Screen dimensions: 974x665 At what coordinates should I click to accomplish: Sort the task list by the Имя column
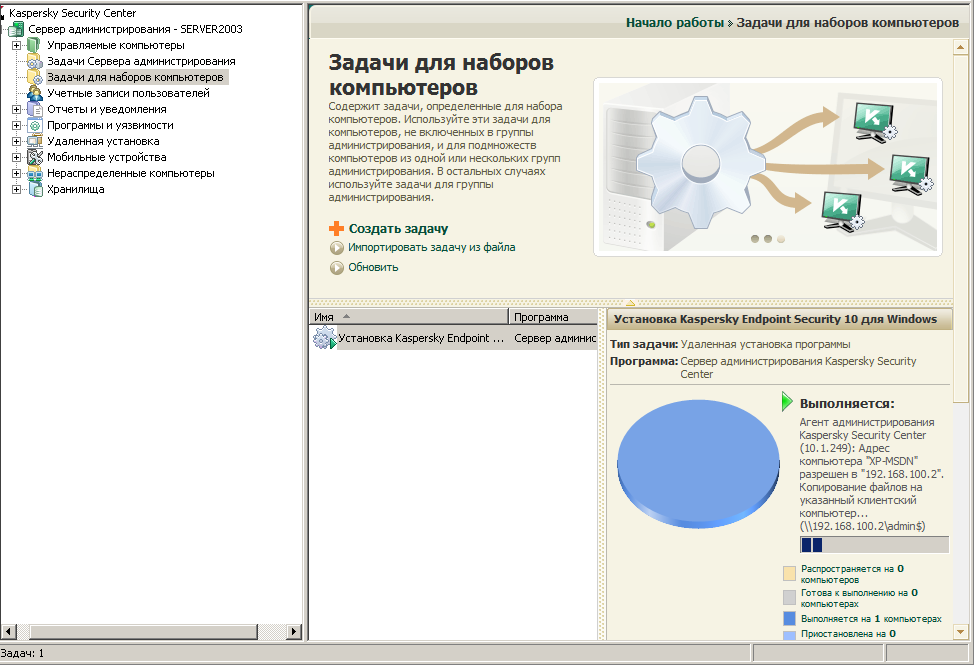tap(409, 317)
